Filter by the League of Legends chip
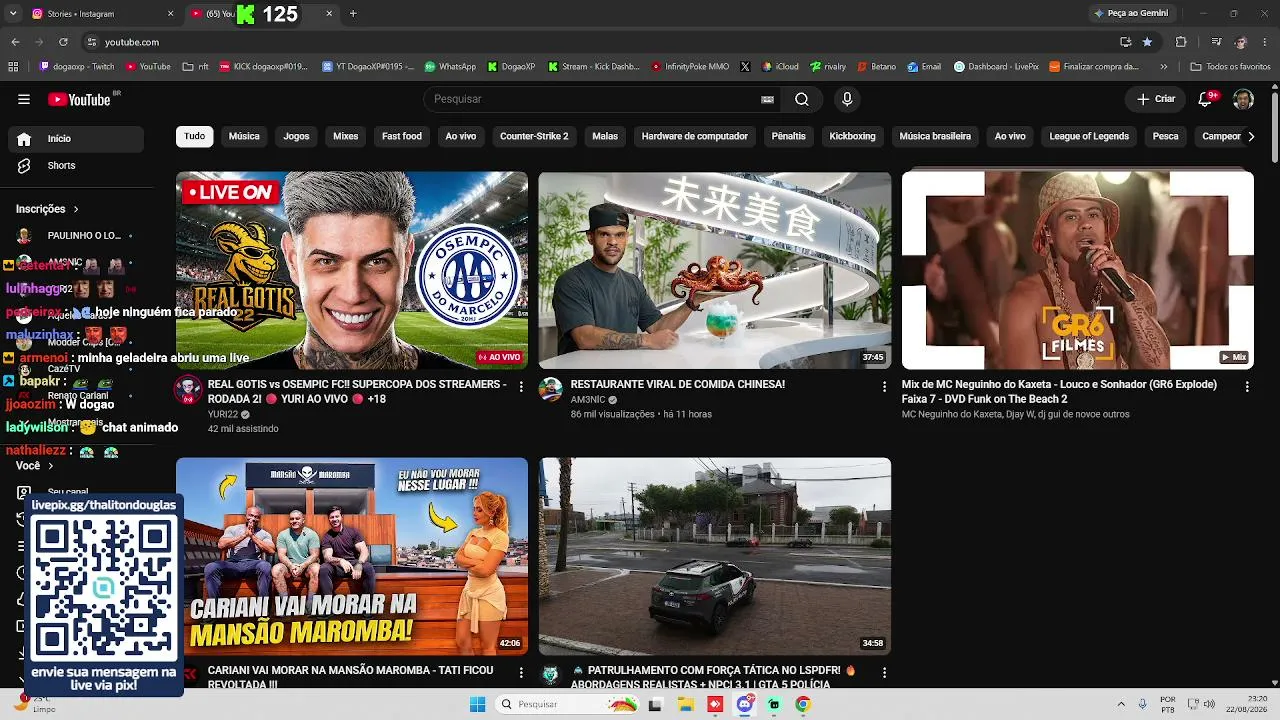This screenshot has width=1280, height=720. [x=1089, y=136]
